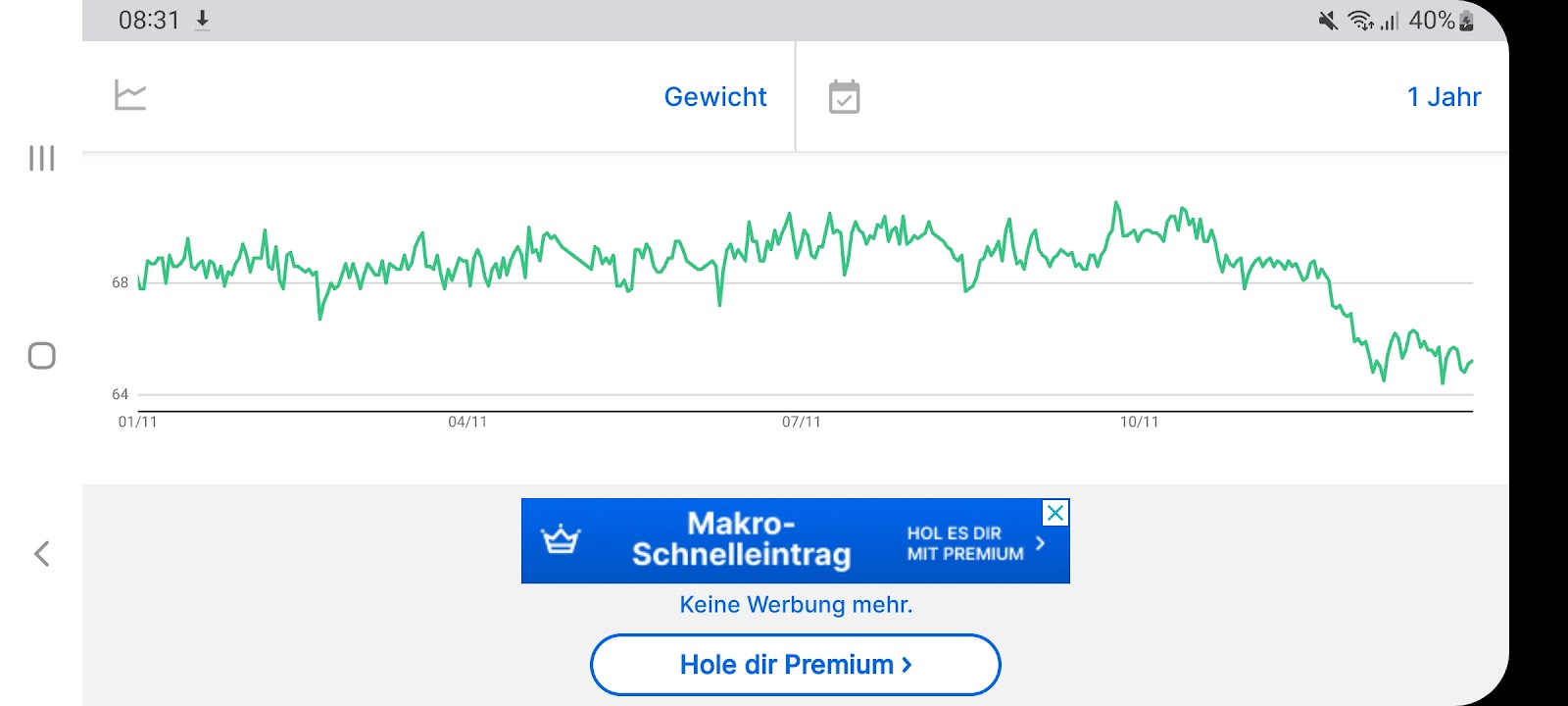Select the 07/11 date label on axis

tap(801, 422)
